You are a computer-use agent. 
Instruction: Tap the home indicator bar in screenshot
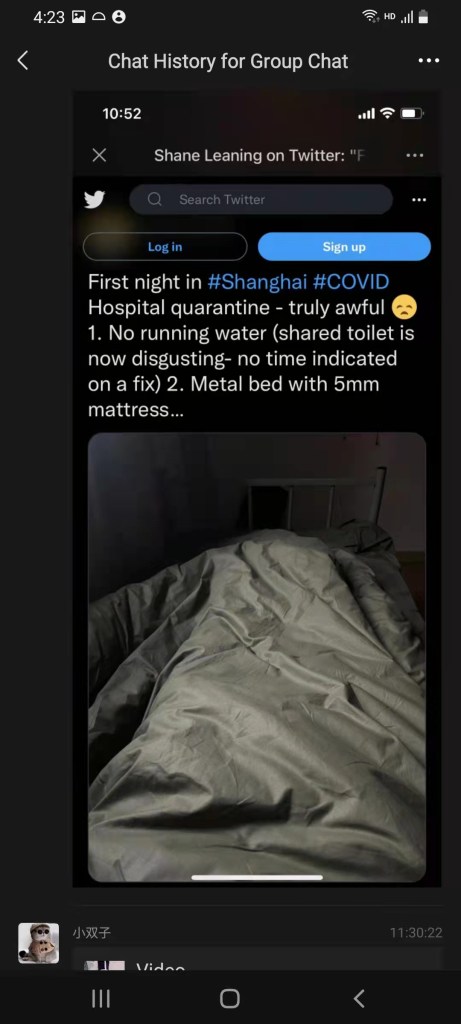click(x=257, y=877)
